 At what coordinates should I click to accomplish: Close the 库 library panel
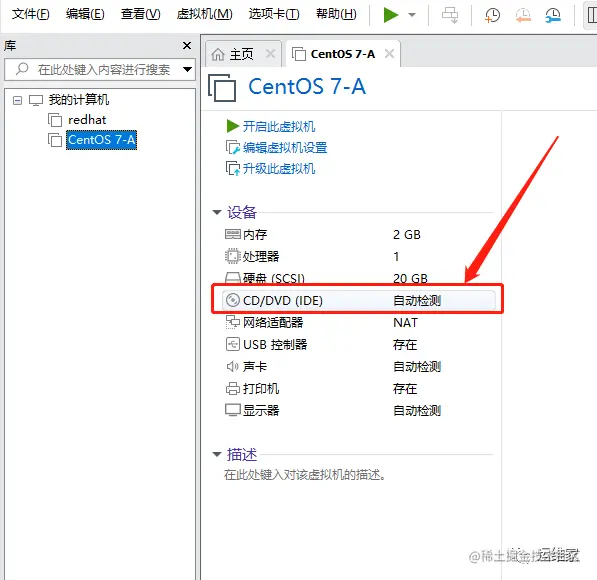[187, 46]
